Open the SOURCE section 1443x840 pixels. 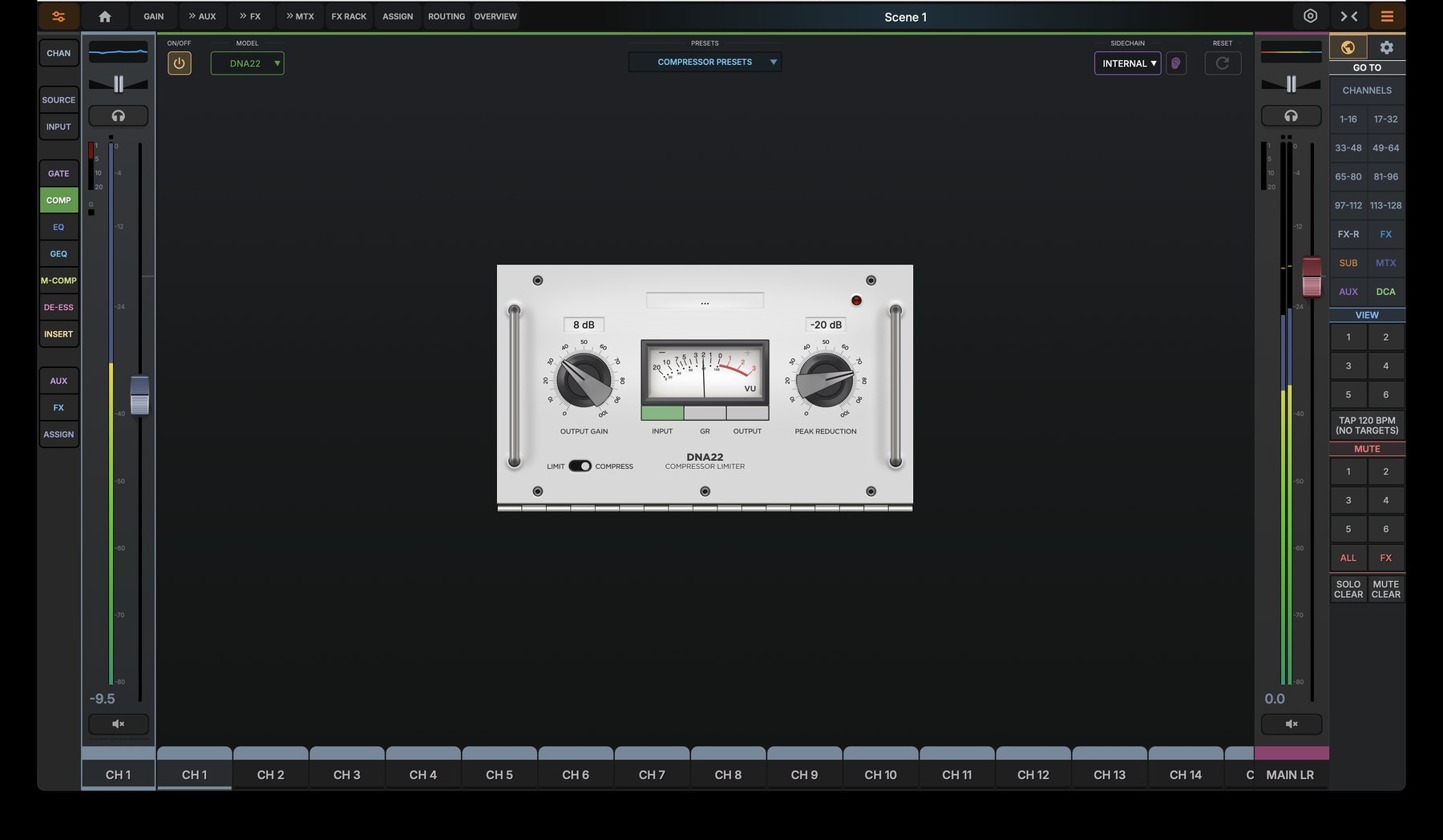(59, 100)
